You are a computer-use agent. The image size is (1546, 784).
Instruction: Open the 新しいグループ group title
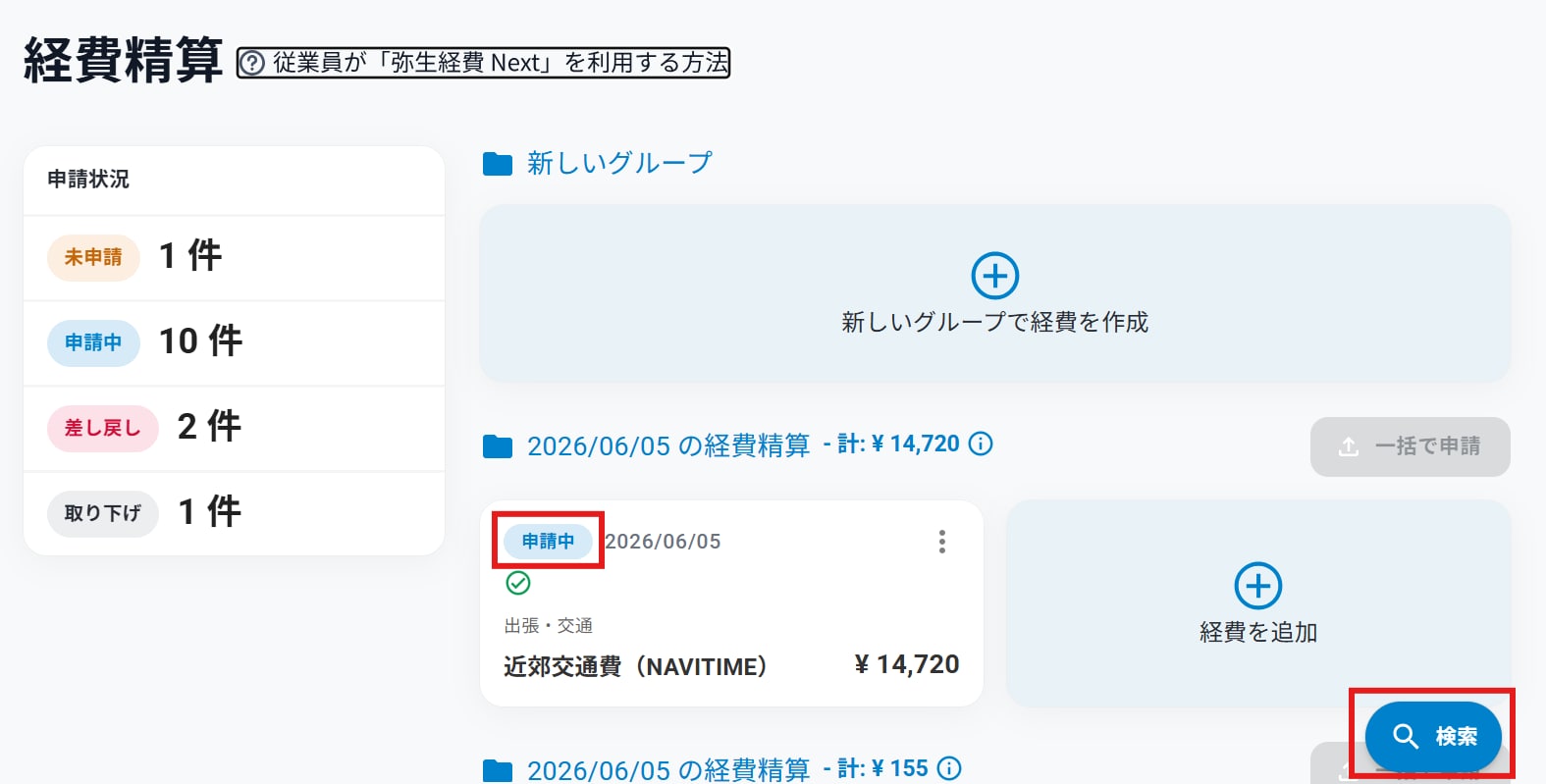click(x=619, y=163)
